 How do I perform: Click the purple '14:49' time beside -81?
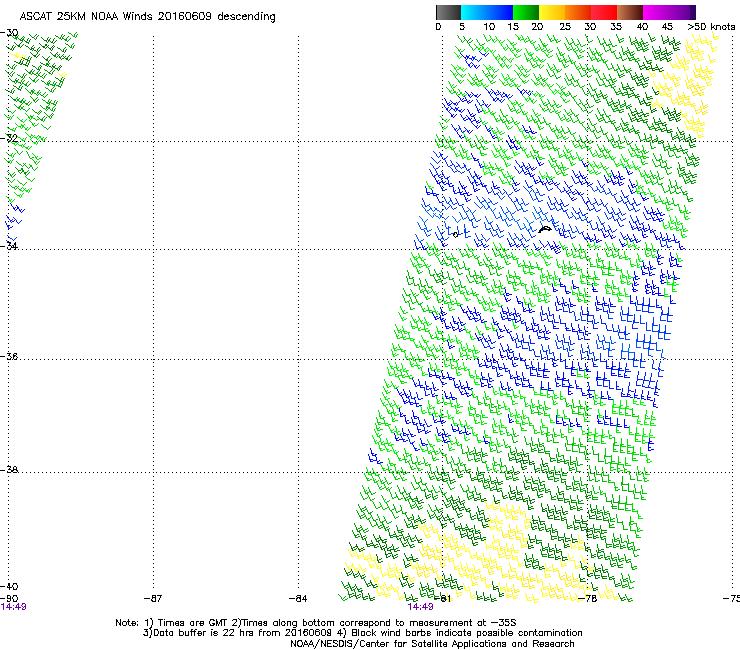tap(420, 607)
